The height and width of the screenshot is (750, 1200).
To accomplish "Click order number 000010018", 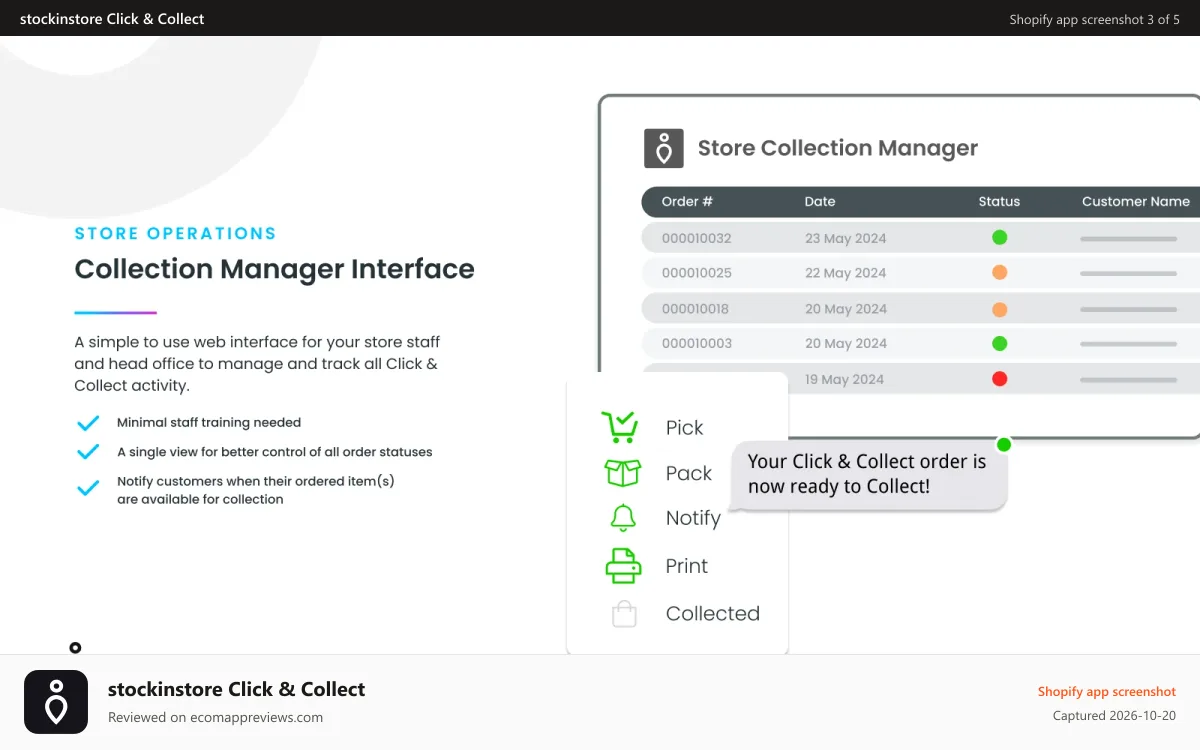I will click(695, 309).
